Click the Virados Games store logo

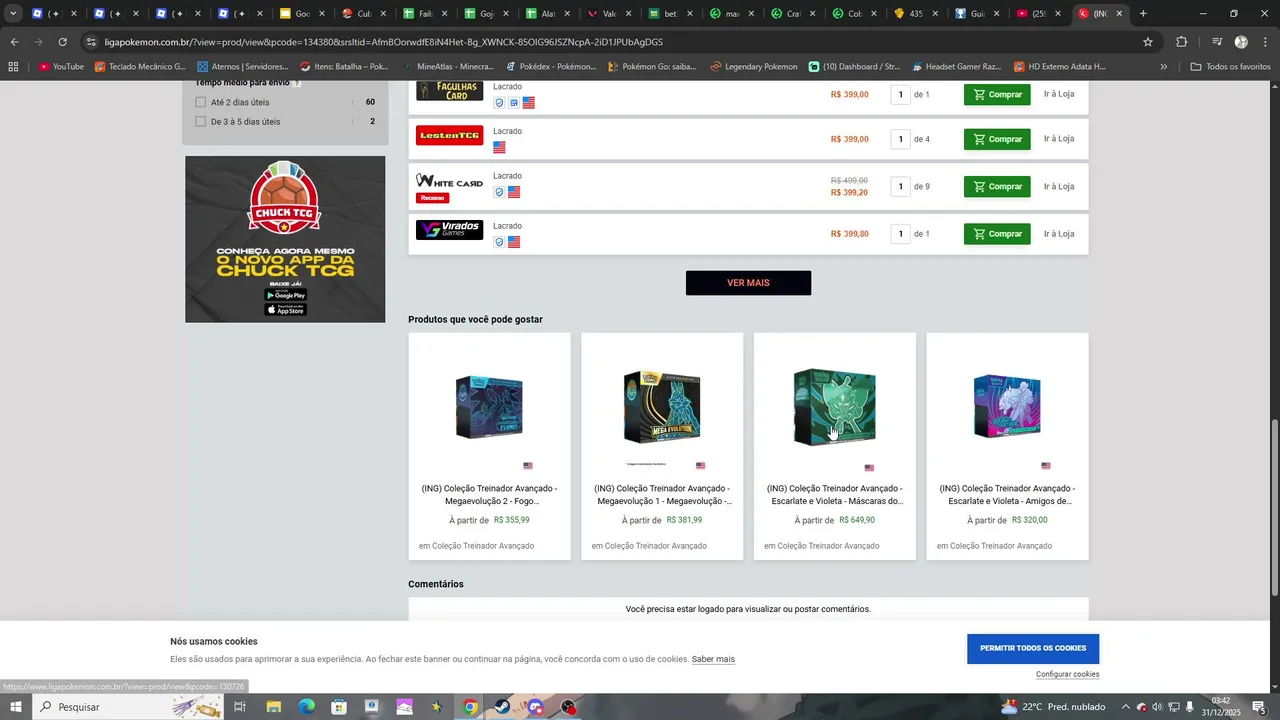tap(450, 230)
